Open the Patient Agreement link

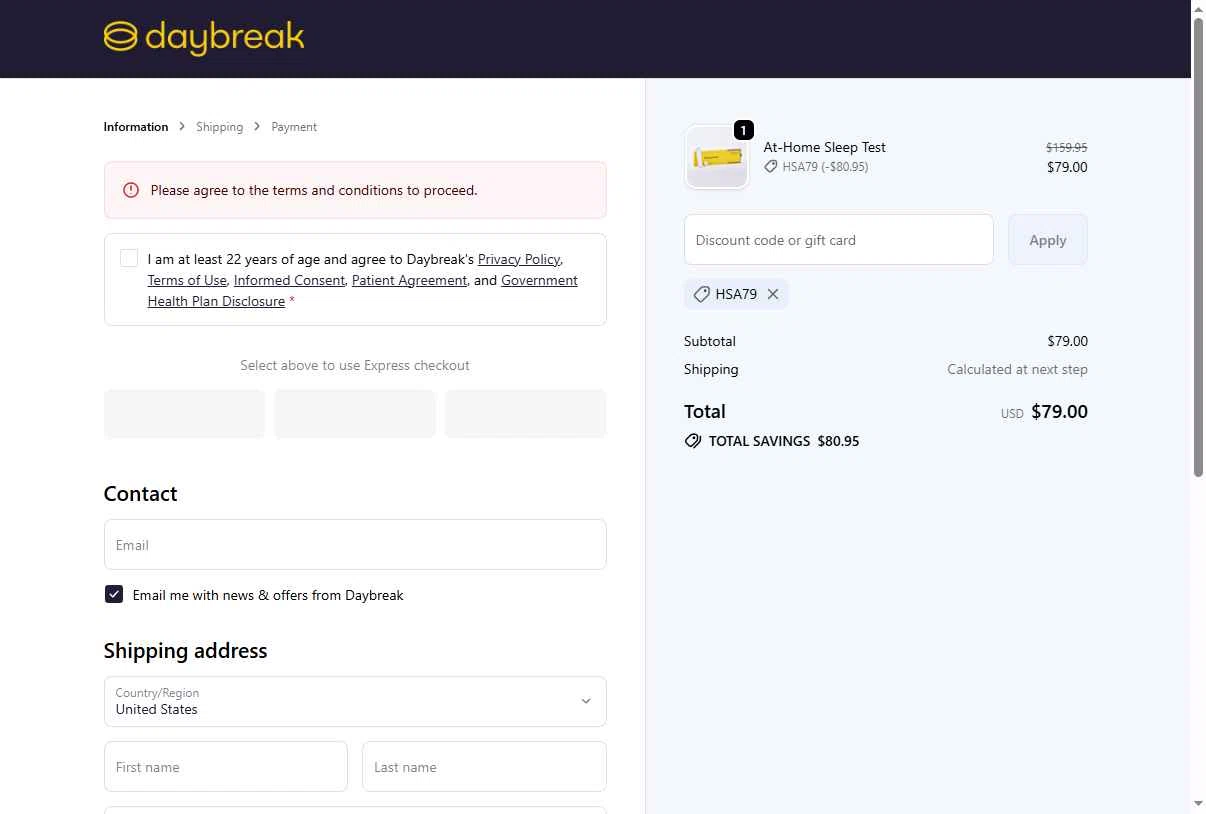coord(409,280)
